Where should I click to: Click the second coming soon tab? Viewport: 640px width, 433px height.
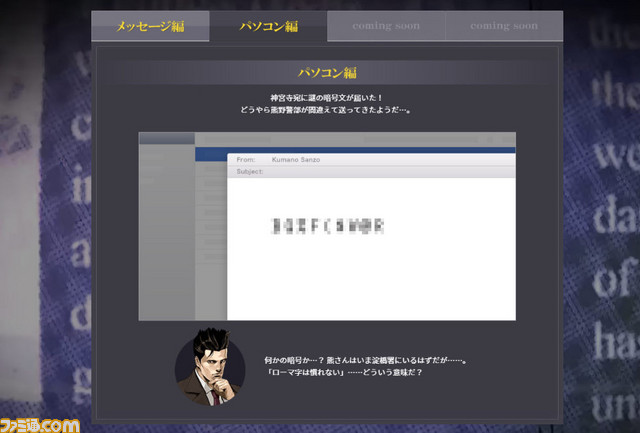click(504, 26)
